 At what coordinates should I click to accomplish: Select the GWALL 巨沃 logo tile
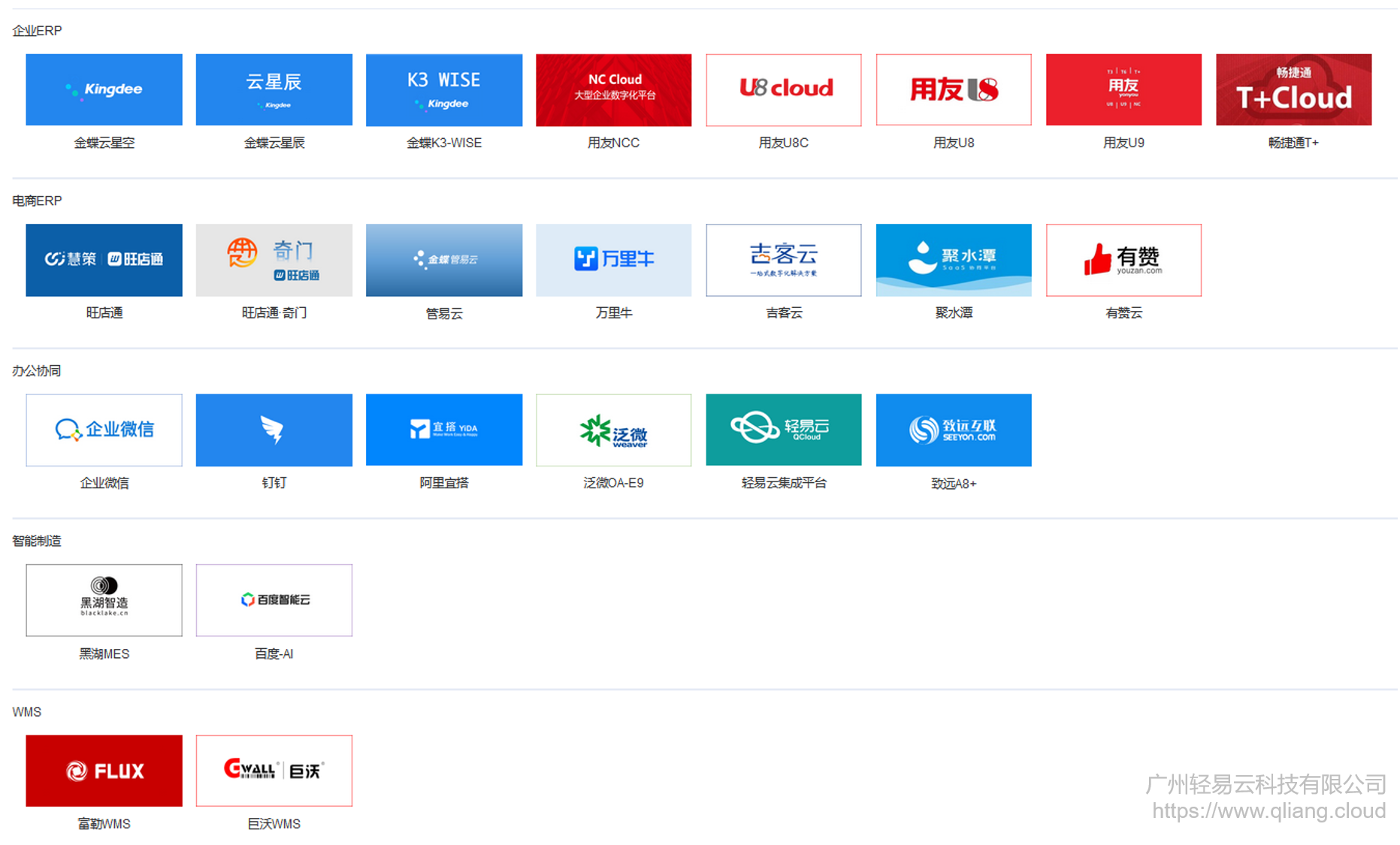point(274,771)
